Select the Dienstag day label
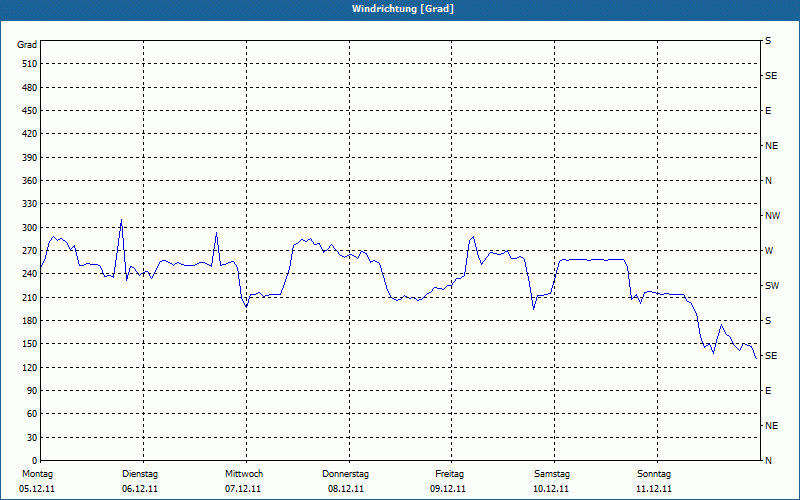This screenshot has width=800, height=500. (x=140, y=474)
